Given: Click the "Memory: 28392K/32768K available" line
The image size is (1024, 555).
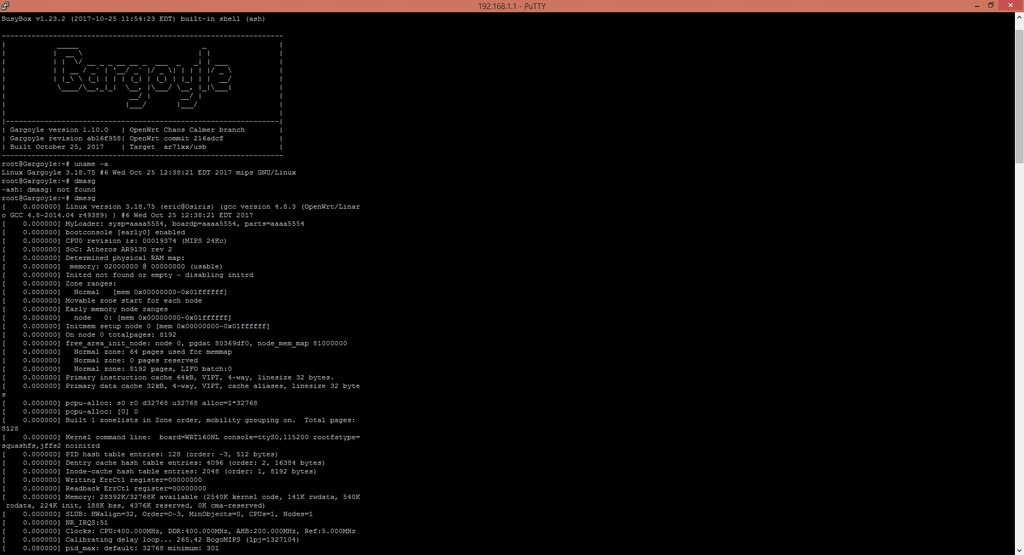Looking at the screenshot, I should (181, 497).
